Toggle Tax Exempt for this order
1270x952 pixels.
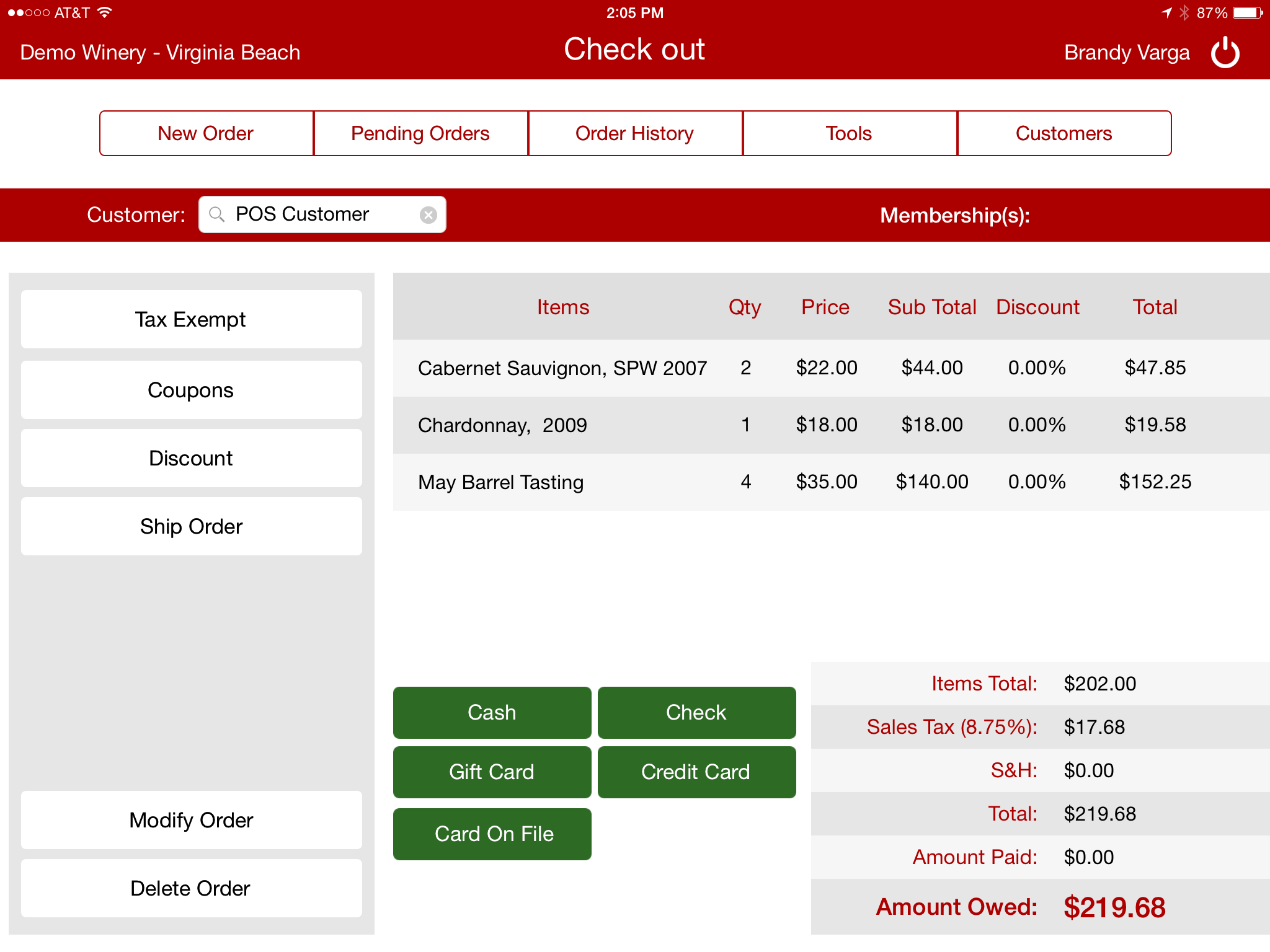point(191,319)
